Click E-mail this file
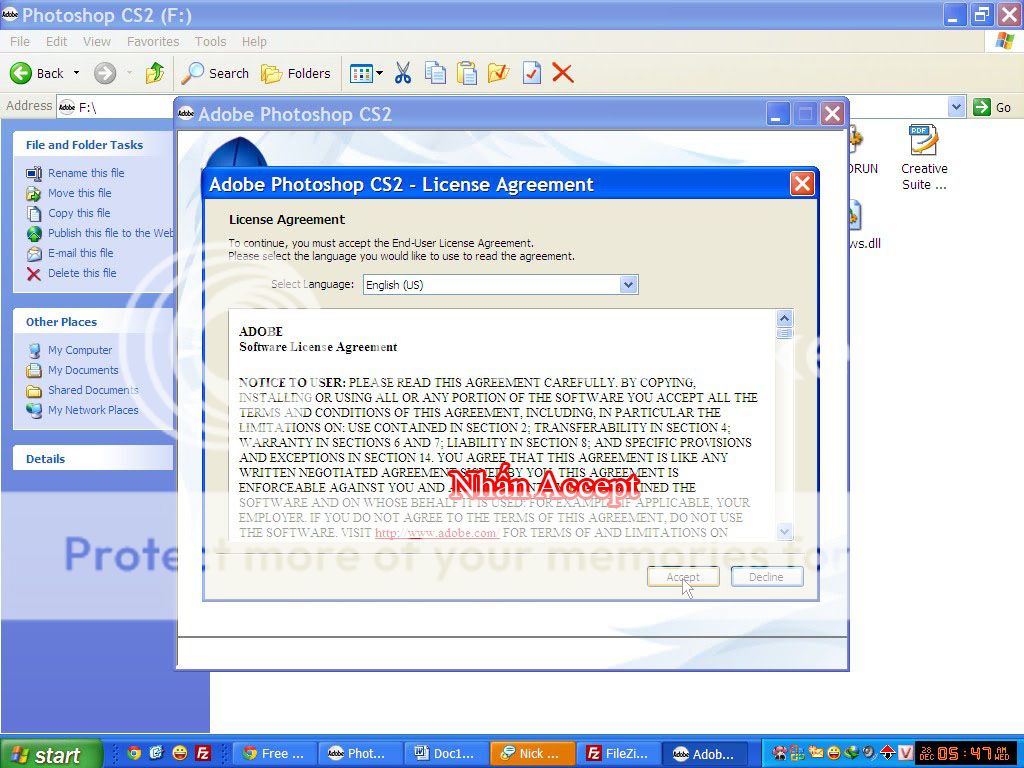This screenshot has width=1024, height=768. coord(80,253)
